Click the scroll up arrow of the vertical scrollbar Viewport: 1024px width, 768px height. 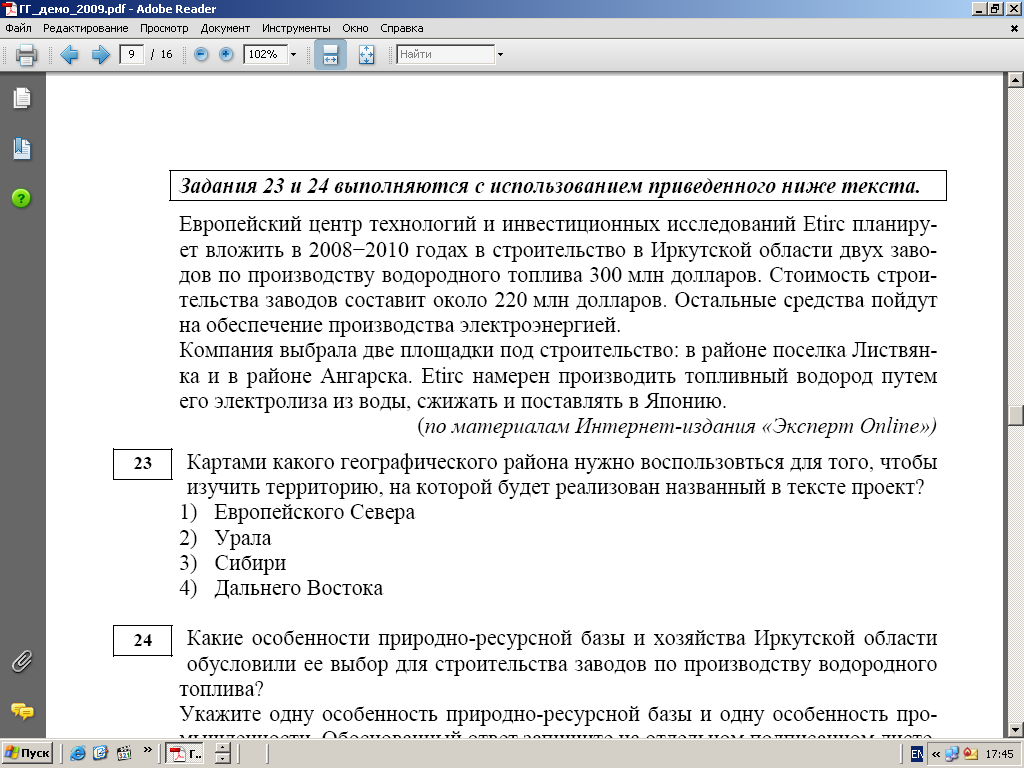pyautogui.click(x=1015, y=80)
